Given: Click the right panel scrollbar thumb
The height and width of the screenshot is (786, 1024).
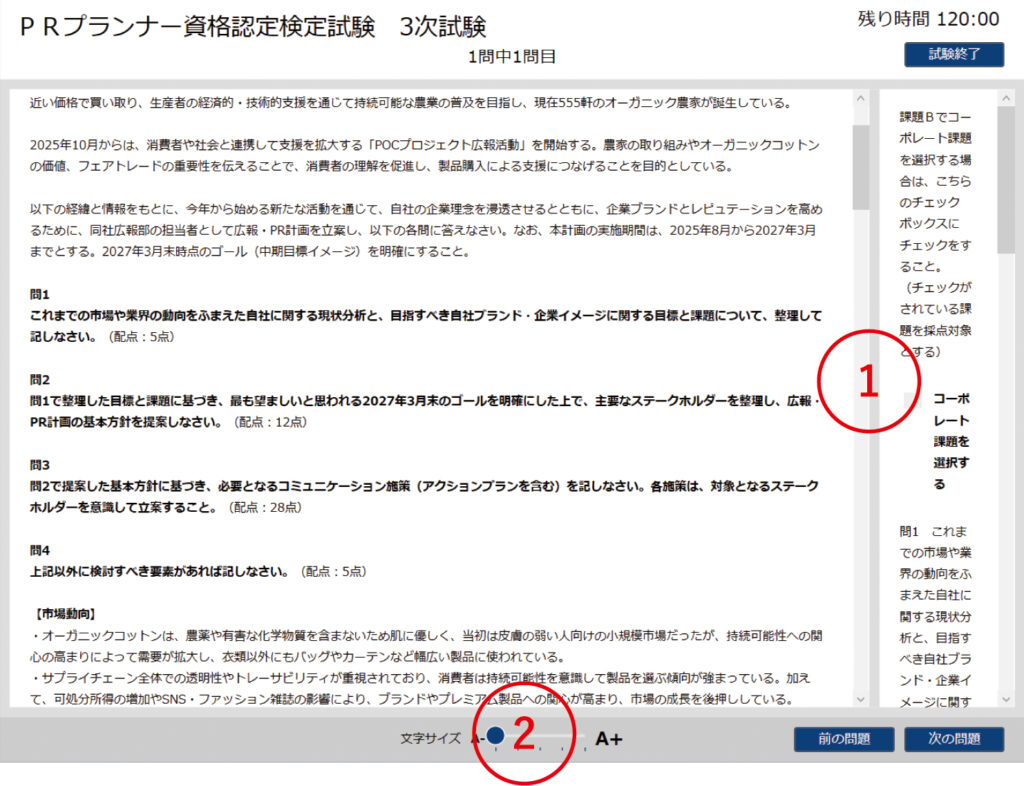Looking at the screenshot, I should pos(1005,180).
